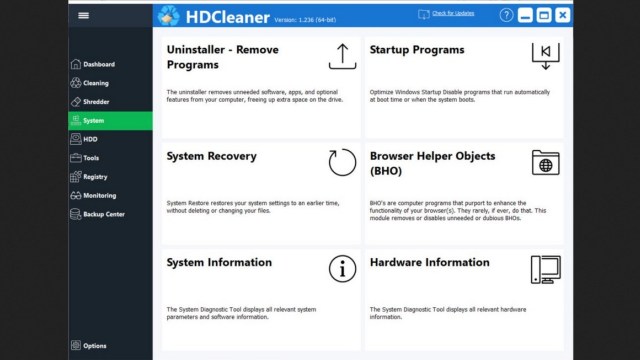
Task: Click the Registry blocks icon
Action: tap(76, 177)
